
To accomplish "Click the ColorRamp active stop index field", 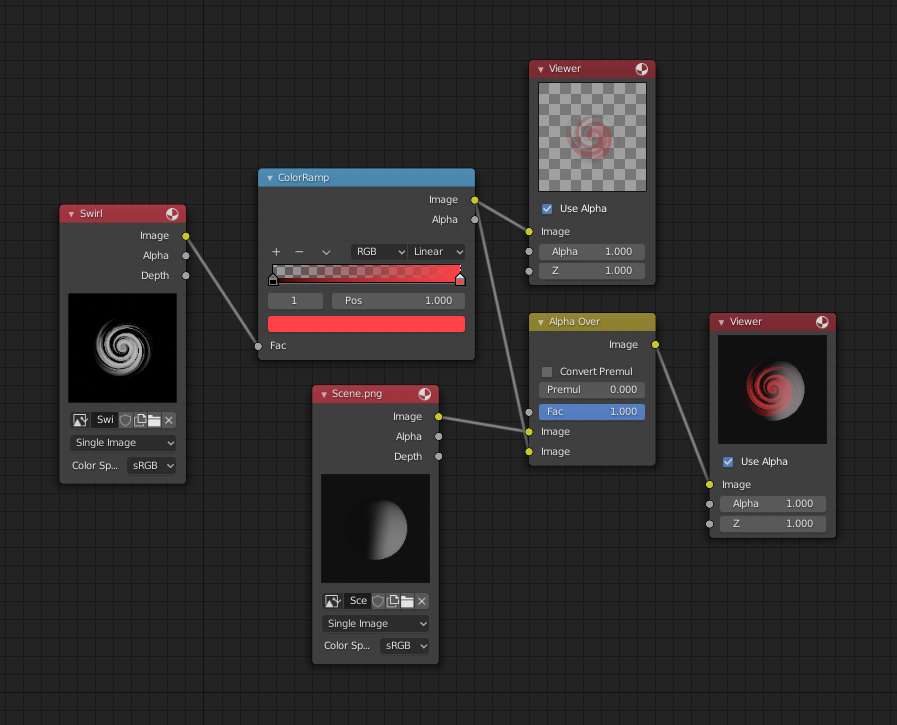I will [296, 301].
